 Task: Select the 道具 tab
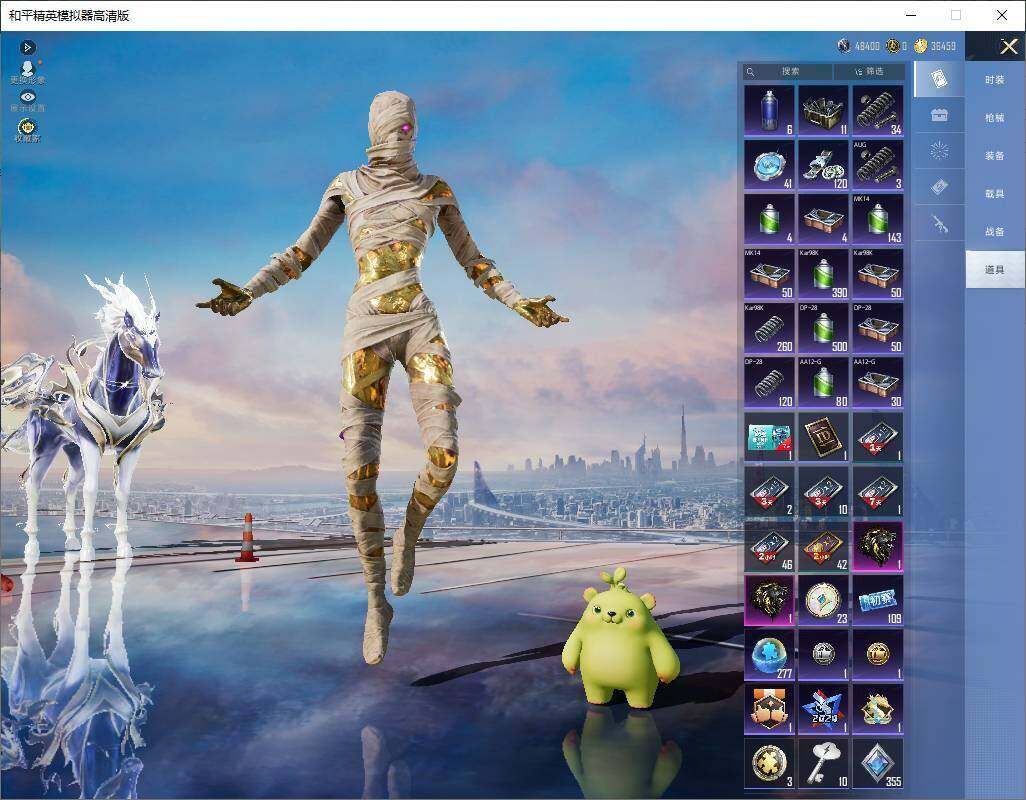pyautogui.click(x=995, y=270)
